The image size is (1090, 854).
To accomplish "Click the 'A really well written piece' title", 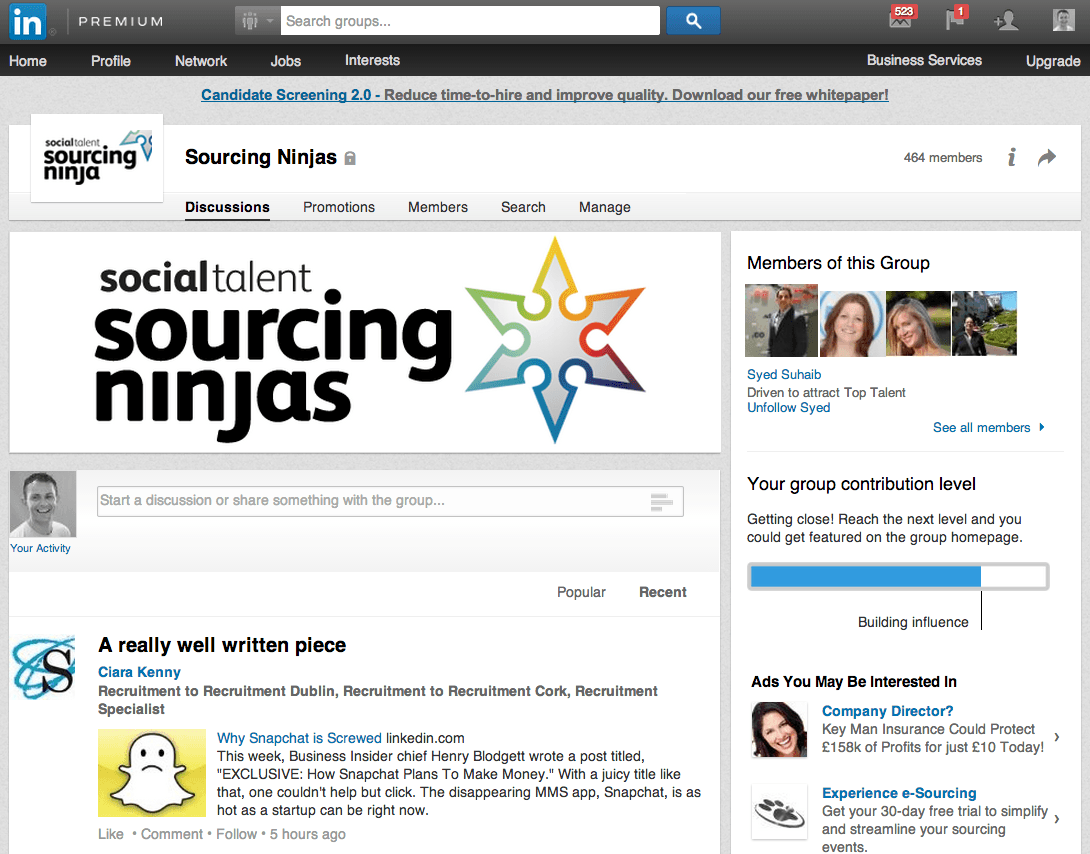I will (222, 645).
